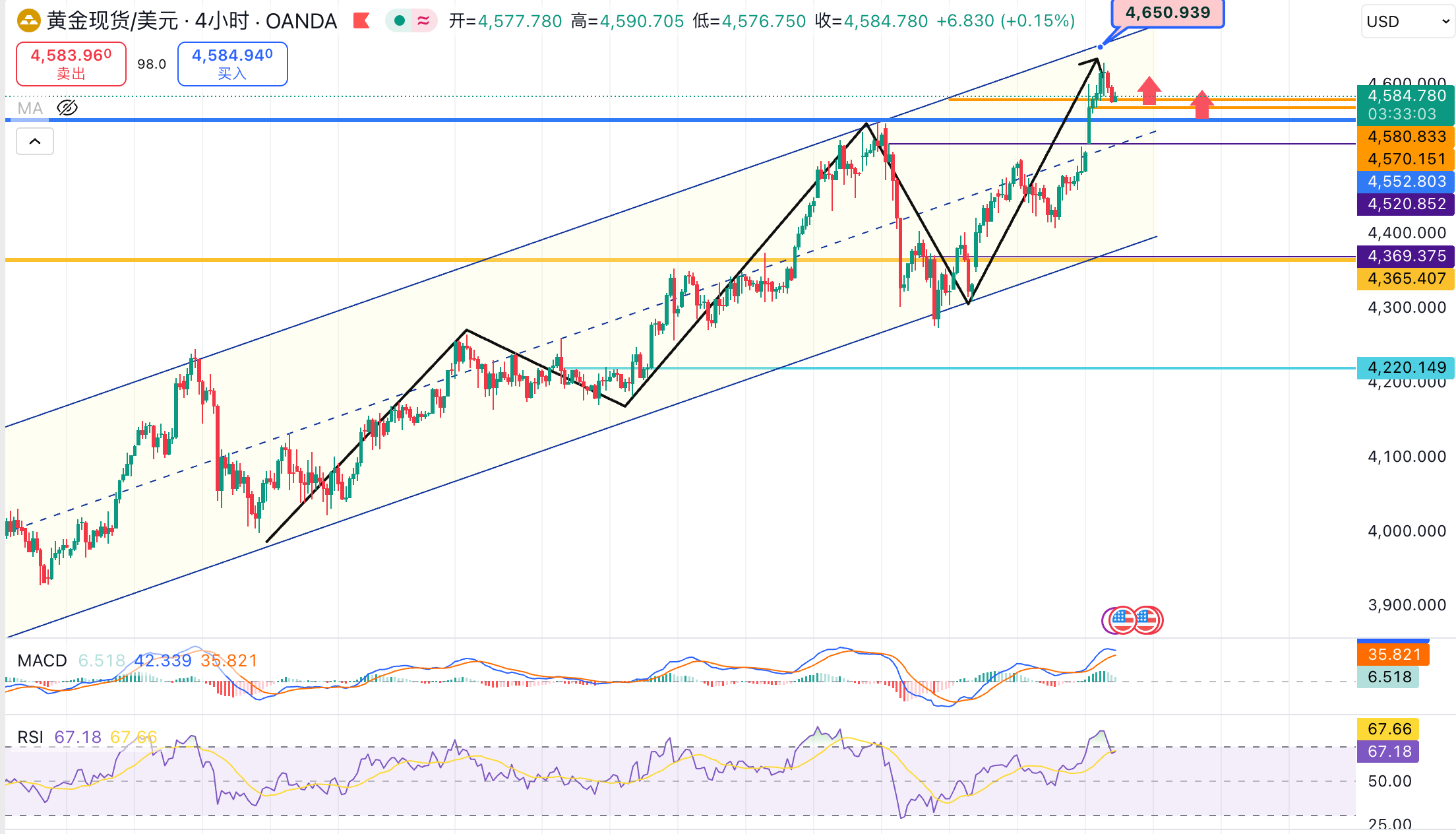Click the MACD indicator title
This screenshot has height=834, width=1456.
click(42, 660)
